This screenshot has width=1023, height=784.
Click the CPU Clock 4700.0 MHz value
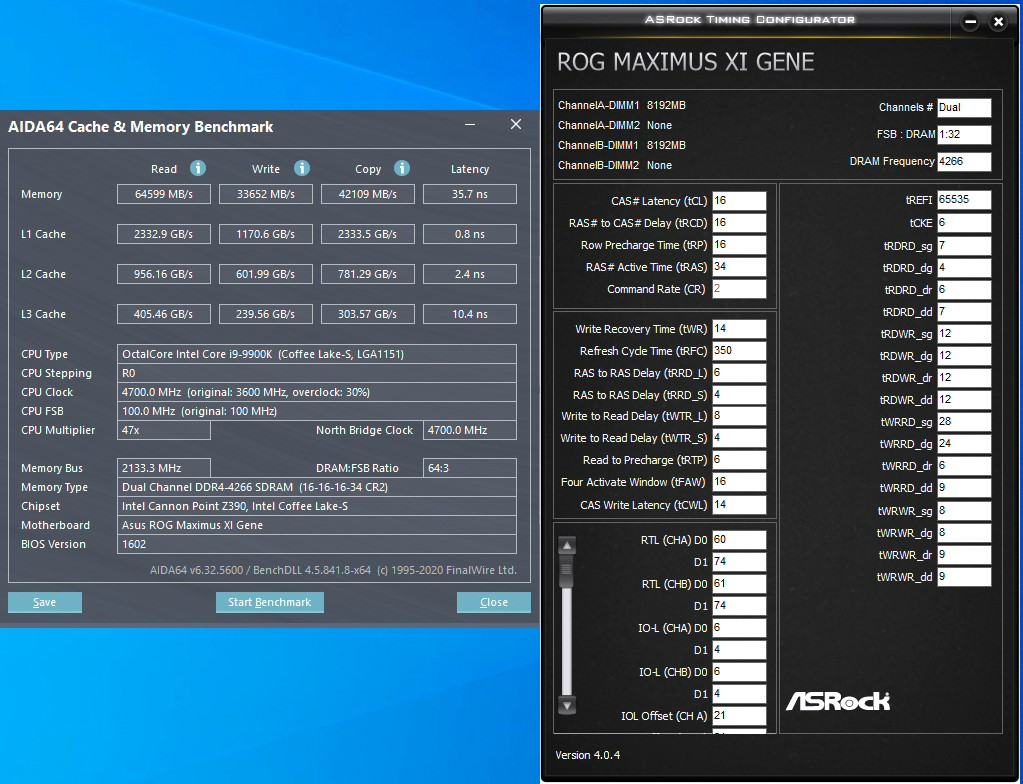click(x=316, y=392)
